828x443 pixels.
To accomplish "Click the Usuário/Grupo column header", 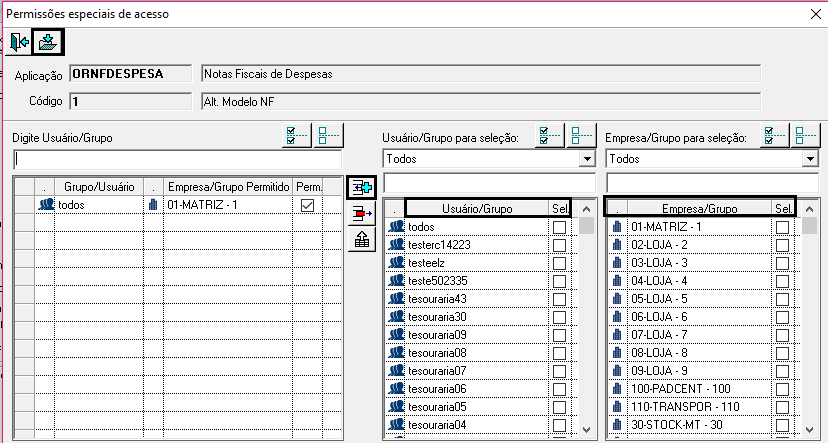I will [477, 209].
